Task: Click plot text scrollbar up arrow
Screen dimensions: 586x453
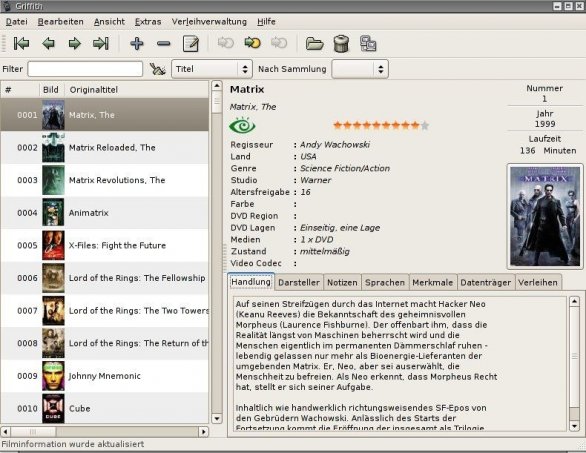Action: tap(574, 302)
